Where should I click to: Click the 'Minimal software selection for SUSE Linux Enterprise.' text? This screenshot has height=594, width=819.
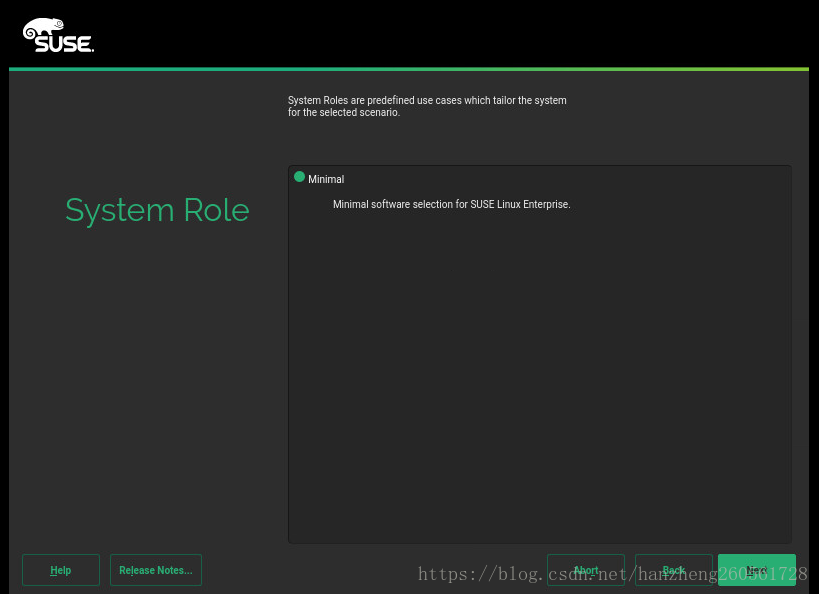(451, 204)
